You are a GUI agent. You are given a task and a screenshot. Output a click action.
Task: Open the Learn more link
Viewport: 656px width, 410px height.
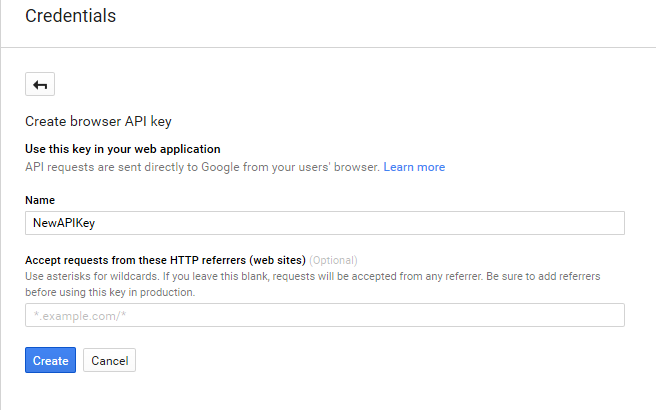[414, 167]
